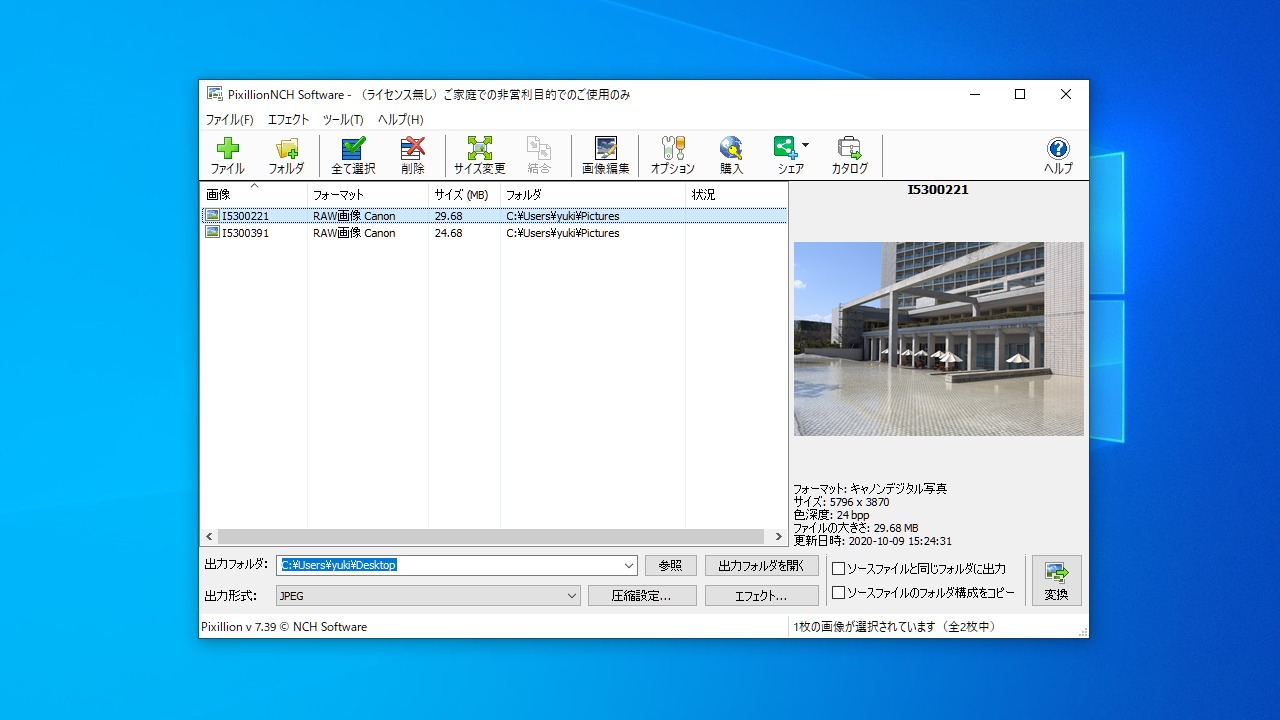This screenshot has height=720, width=1280.
Task: Click folder path cell of I5300221
Action: pyautogui.click(x=562, y=216)
